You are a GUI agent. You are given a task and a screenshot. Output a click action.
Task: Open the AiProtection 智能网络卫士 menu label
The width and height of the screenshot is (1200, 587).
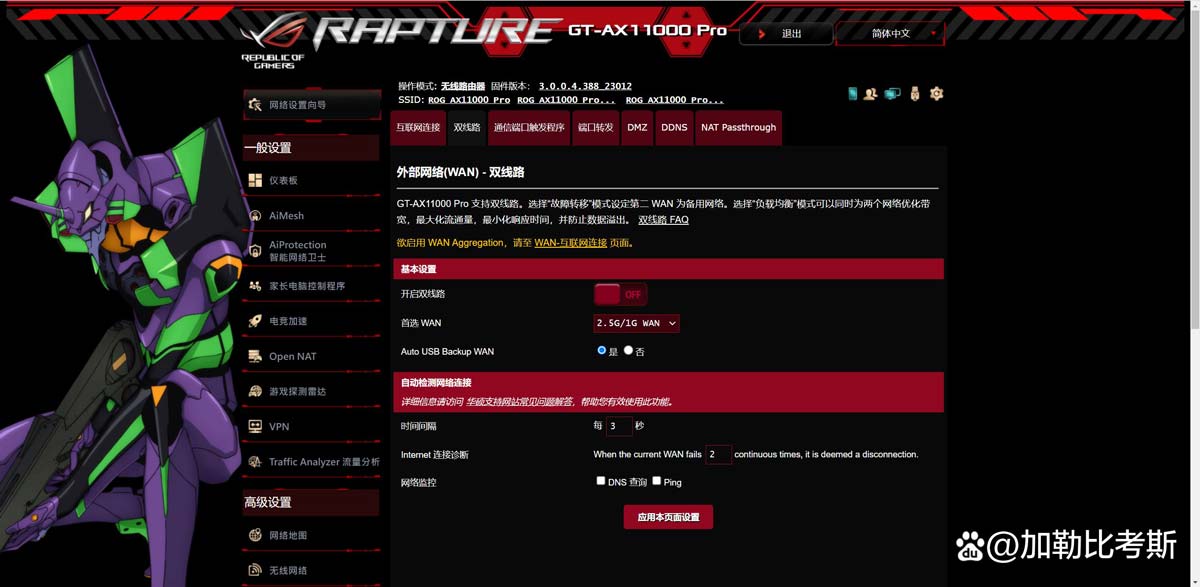coord(298,251)
